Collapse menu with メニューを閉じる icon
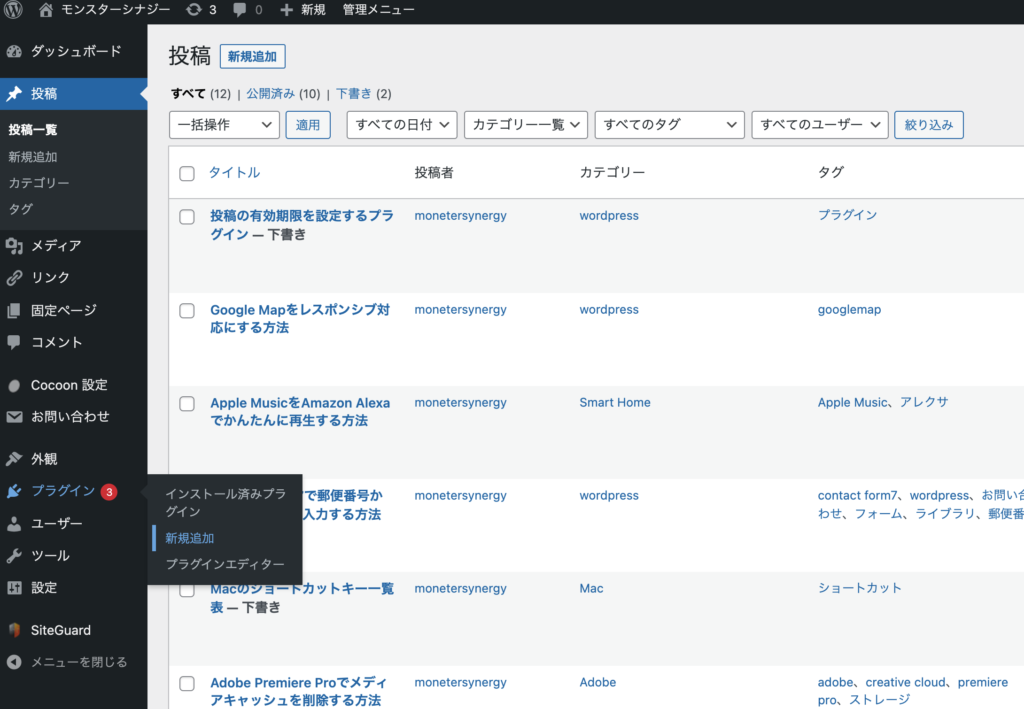The image size is (1024, 709). 14,661
